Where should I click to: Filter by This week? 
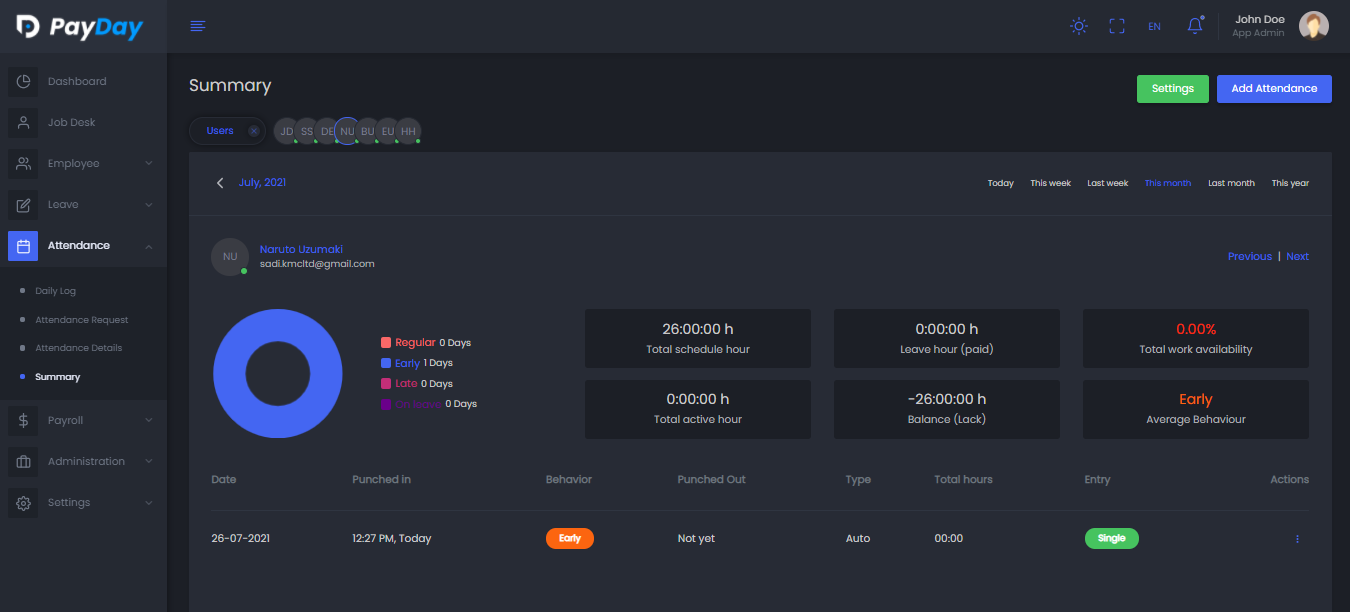pyautogui.click(x=1050, y=184)
